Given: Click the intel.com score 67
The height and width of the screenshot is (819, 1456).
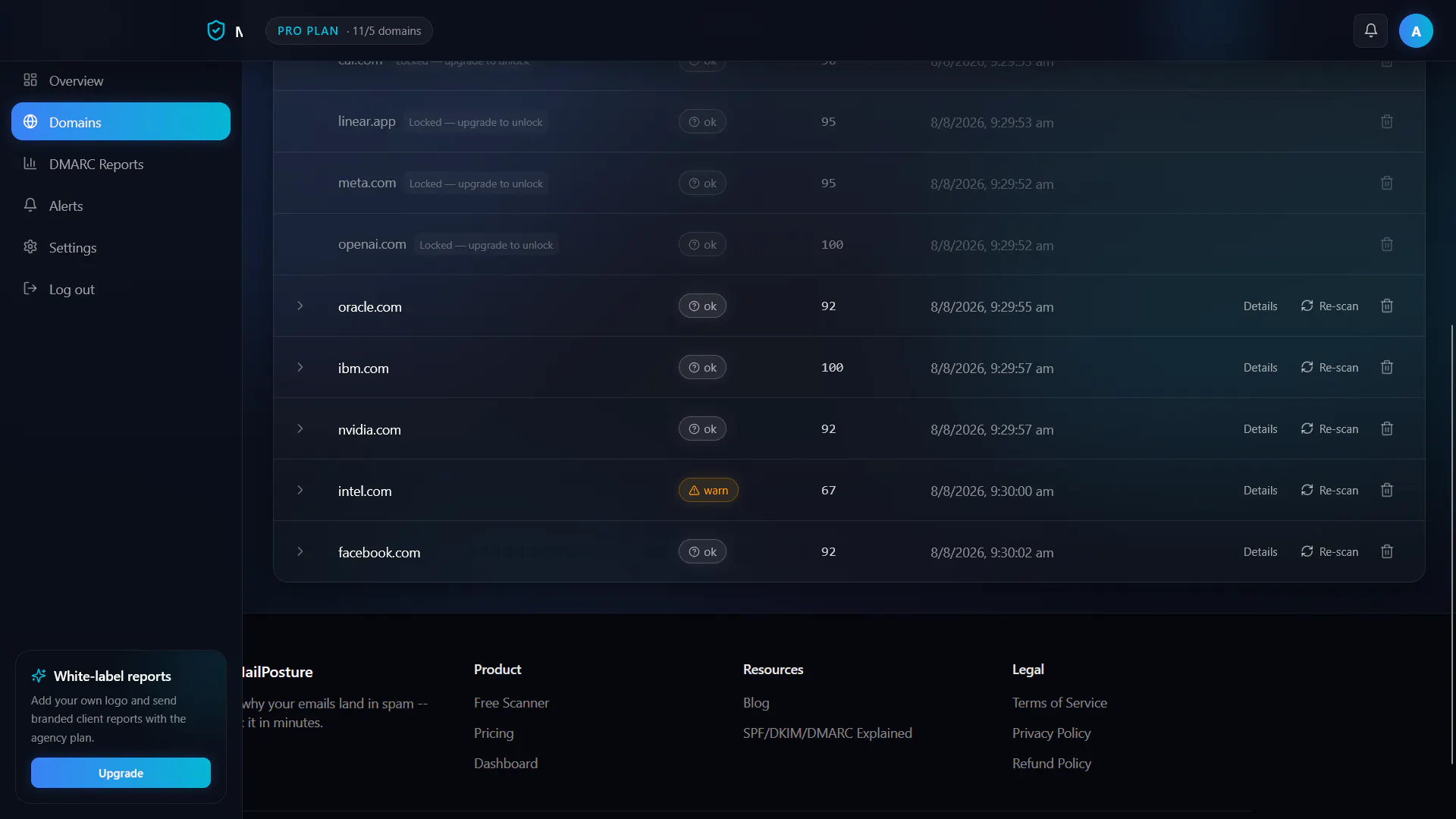Looking at the screenshot, I should point(828,490).
